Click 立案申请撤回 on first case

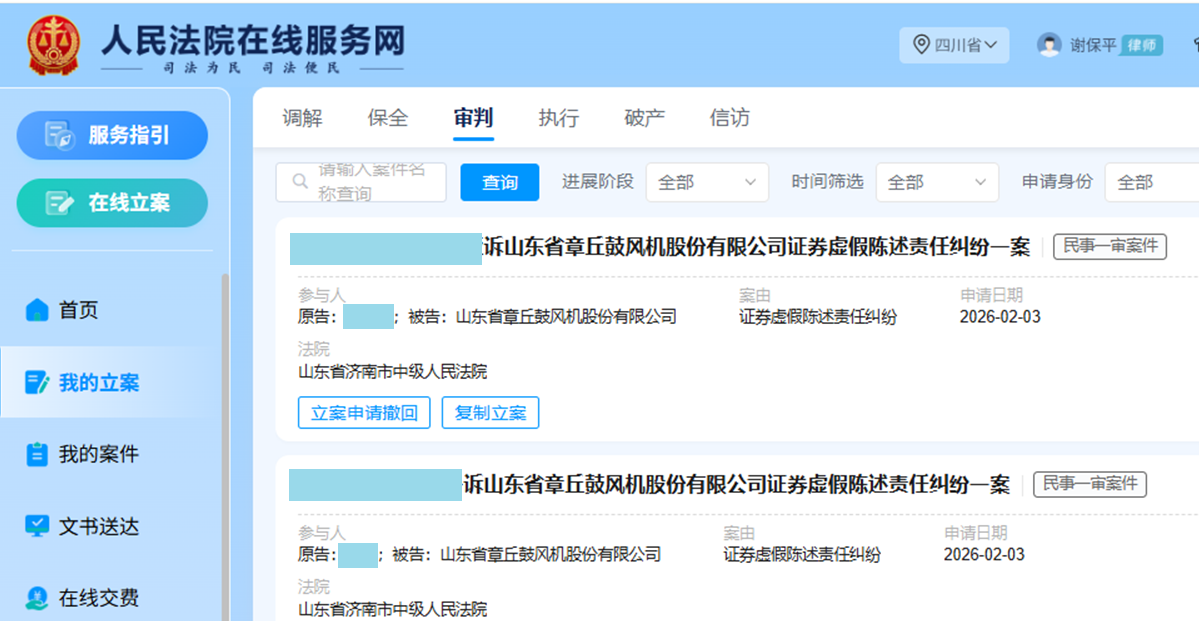pyautogui.click(x=364, y=413)
